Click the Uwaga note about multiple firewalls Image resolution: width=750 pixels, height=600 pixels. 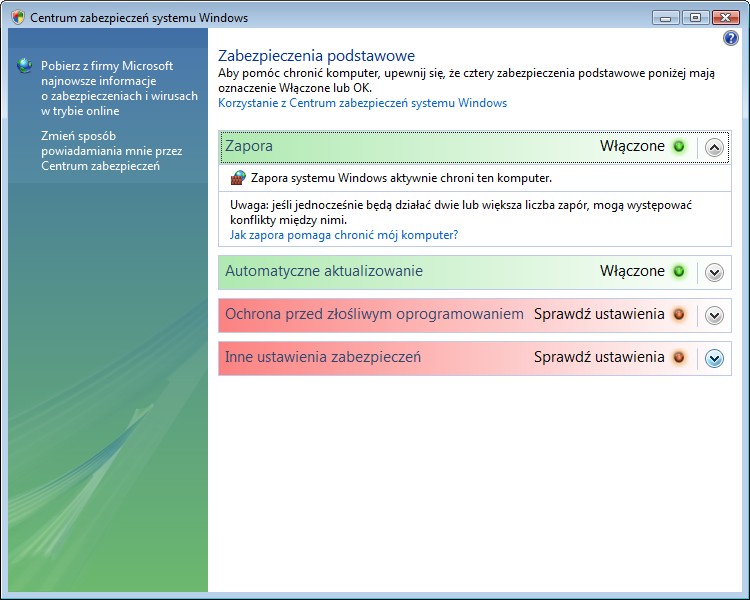[x=461, y=212]
